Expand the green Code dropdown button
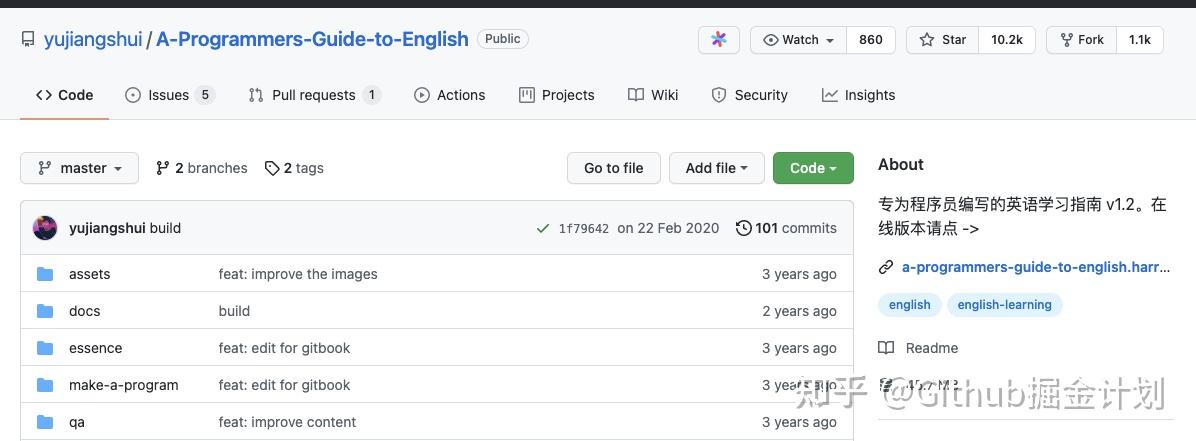 tap(812, 168)
